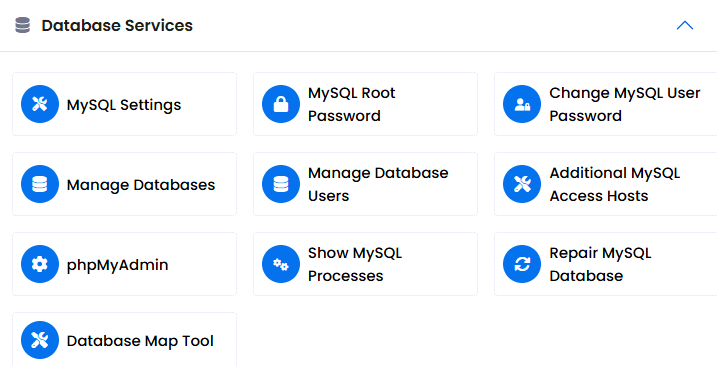This screenshot has width=717, height=366.
Task: Click the phpMyAdmin gear icon
Action: [40, 264]
